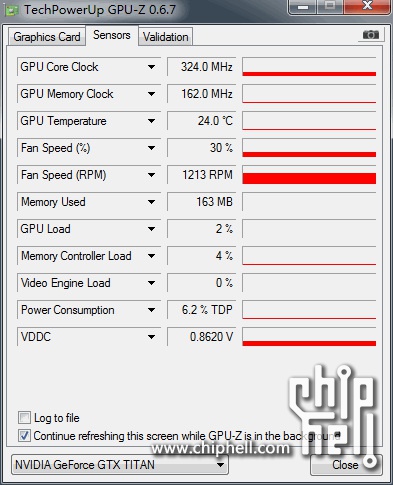Screen dimensions: 393x485
Task: Open the GPU Core Clock dropdown arrow
Action: point(151,67)
